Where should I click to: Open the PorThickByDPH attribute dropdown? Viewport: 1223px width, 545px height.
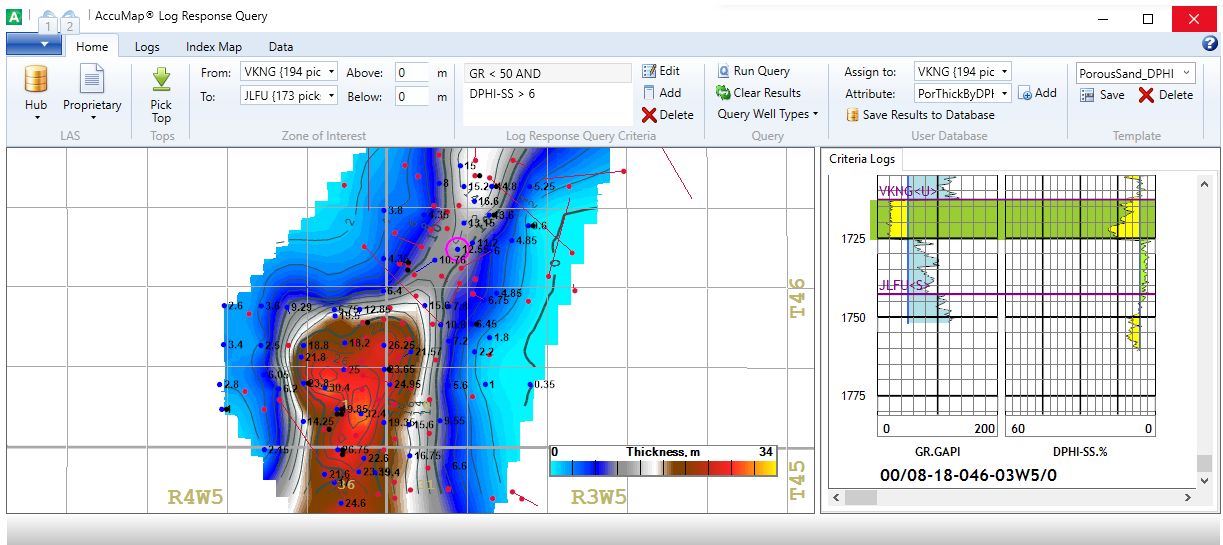1004,93
